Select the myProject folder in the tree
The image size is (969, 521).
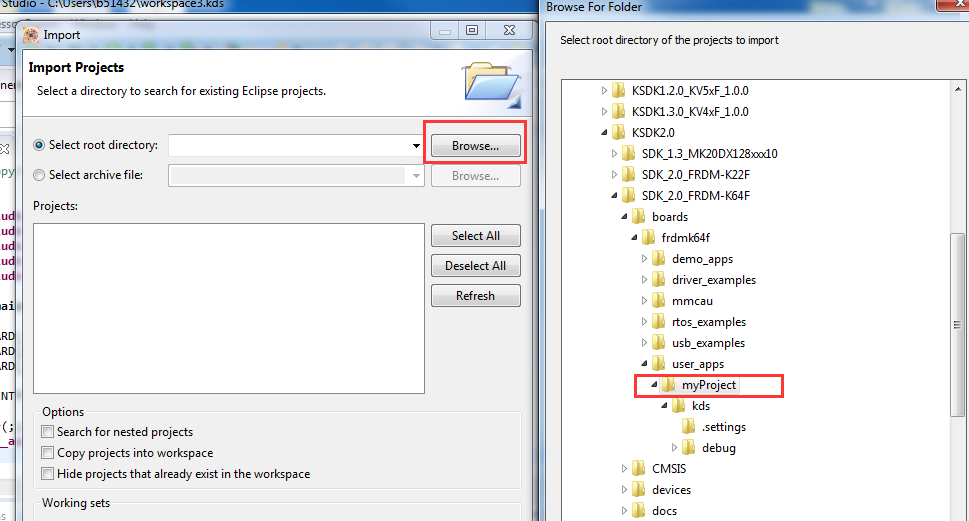(x=709, y=385)
